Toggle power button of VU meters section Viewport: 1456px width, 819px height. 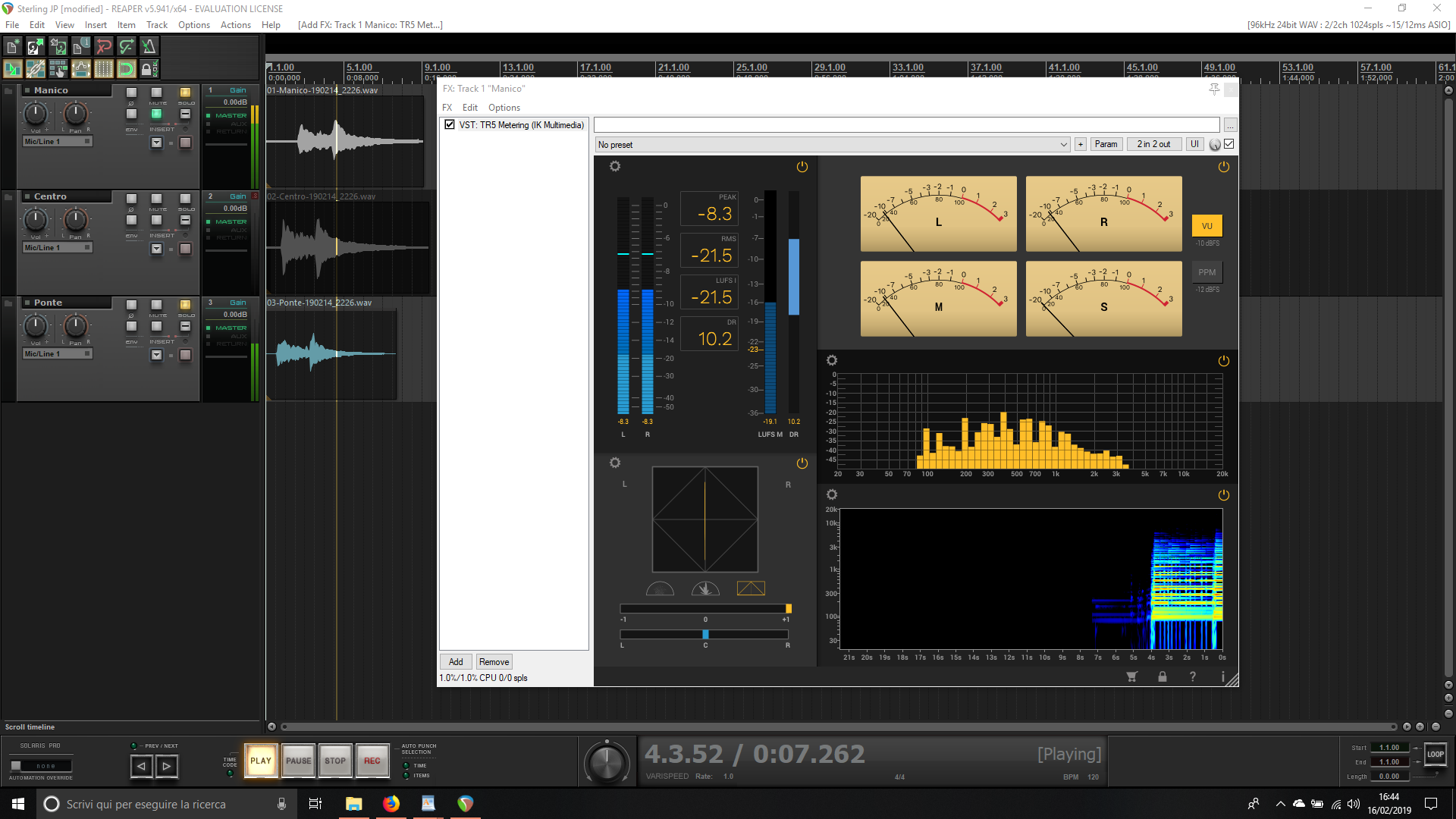coord(1223,167)
